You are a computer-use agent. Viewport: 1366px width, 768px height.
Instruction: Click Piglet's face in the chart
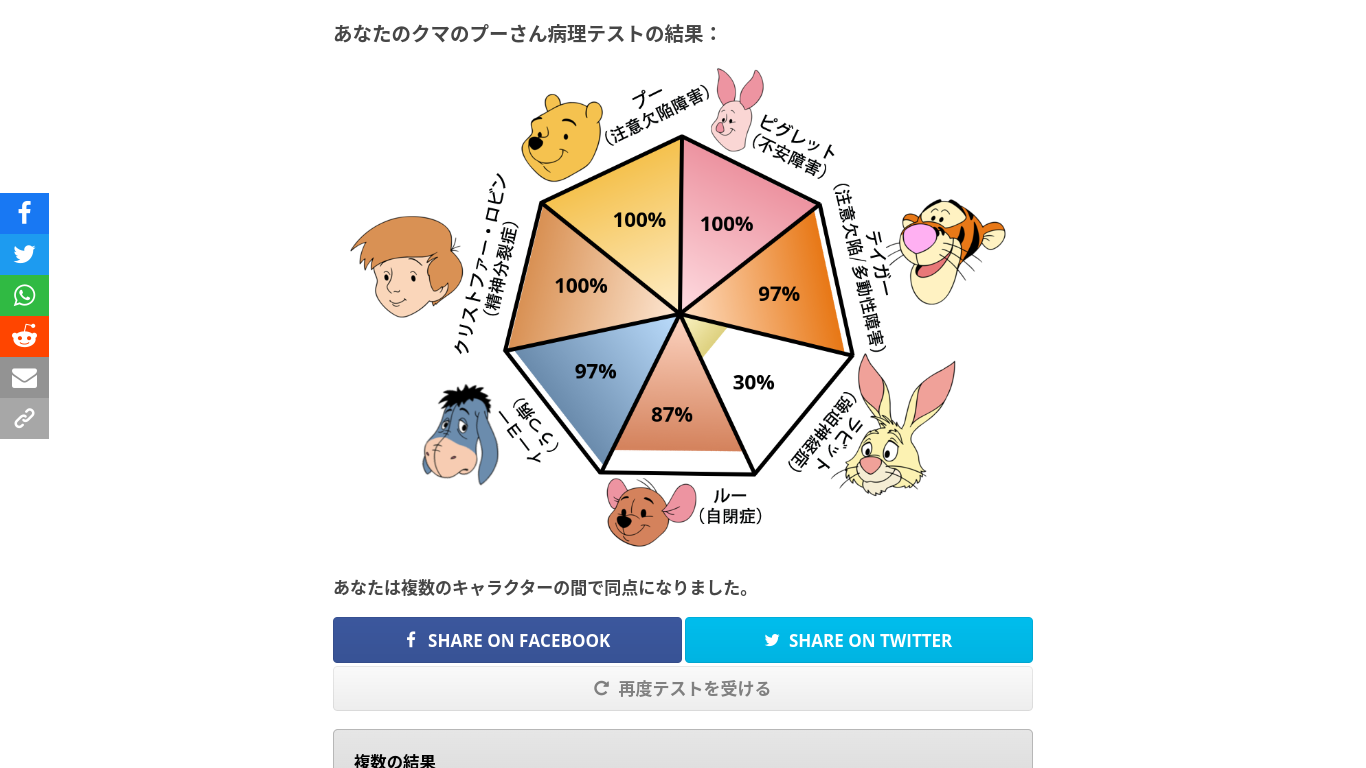[735, 112]
